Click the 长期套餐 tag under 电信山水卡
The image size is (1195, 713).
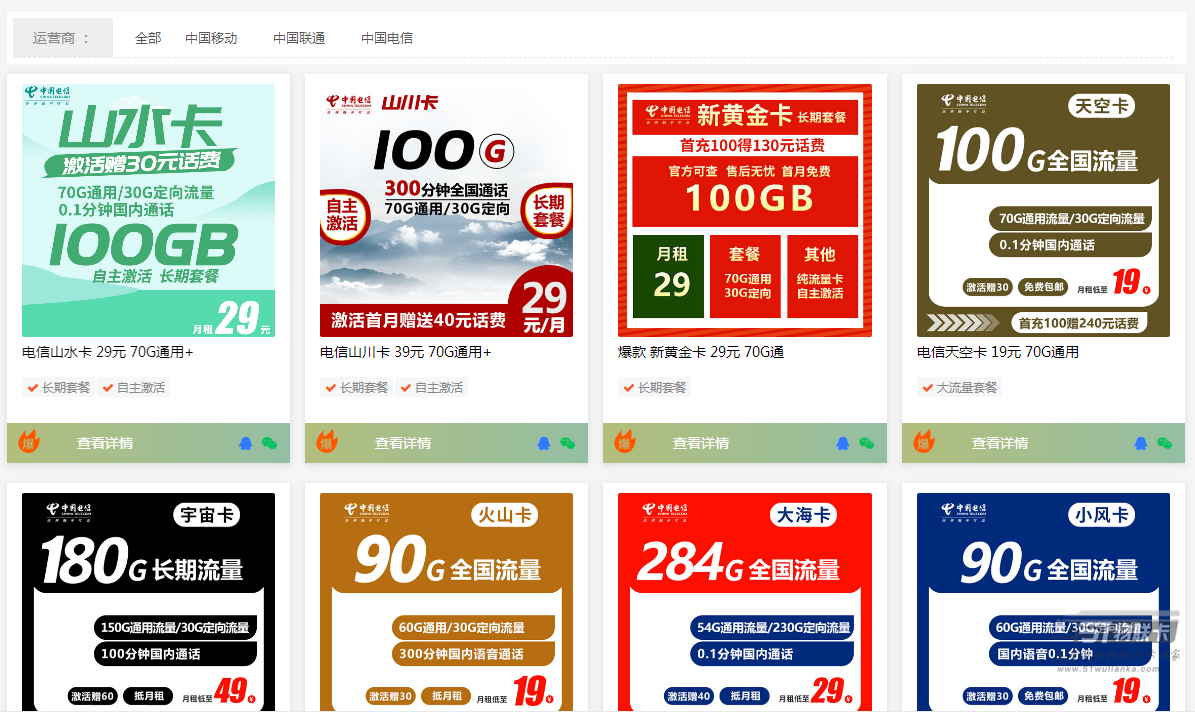[58, 388]
